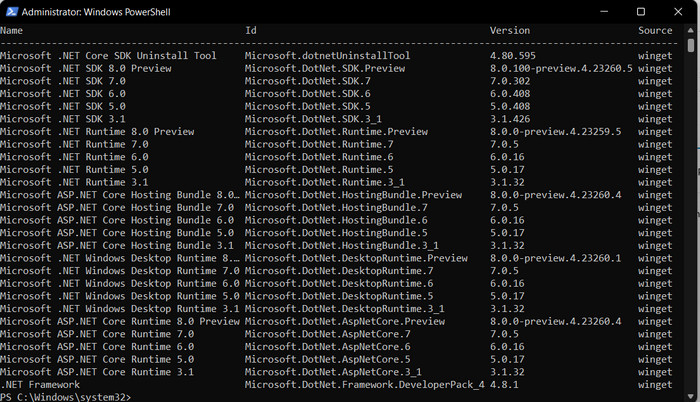Click the PS C:\Windows\system32> prompt
The width and height of the screenshot is (700, 402).
[x=66, y=397]
